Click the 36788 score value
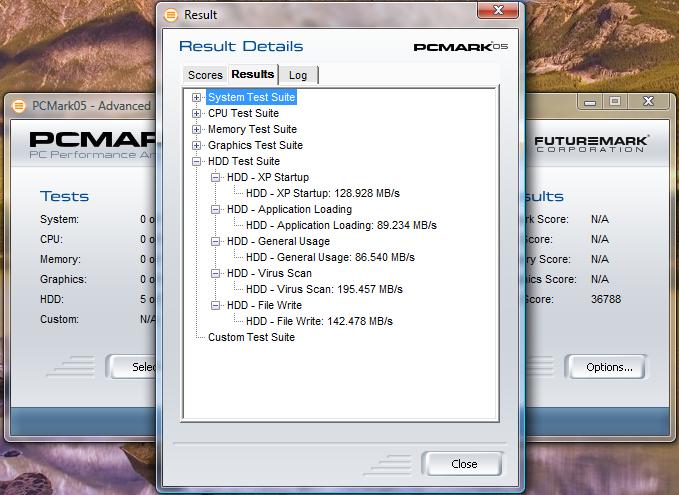The height and width of the screenshot is (495, 679). click(x=606, y=299)
